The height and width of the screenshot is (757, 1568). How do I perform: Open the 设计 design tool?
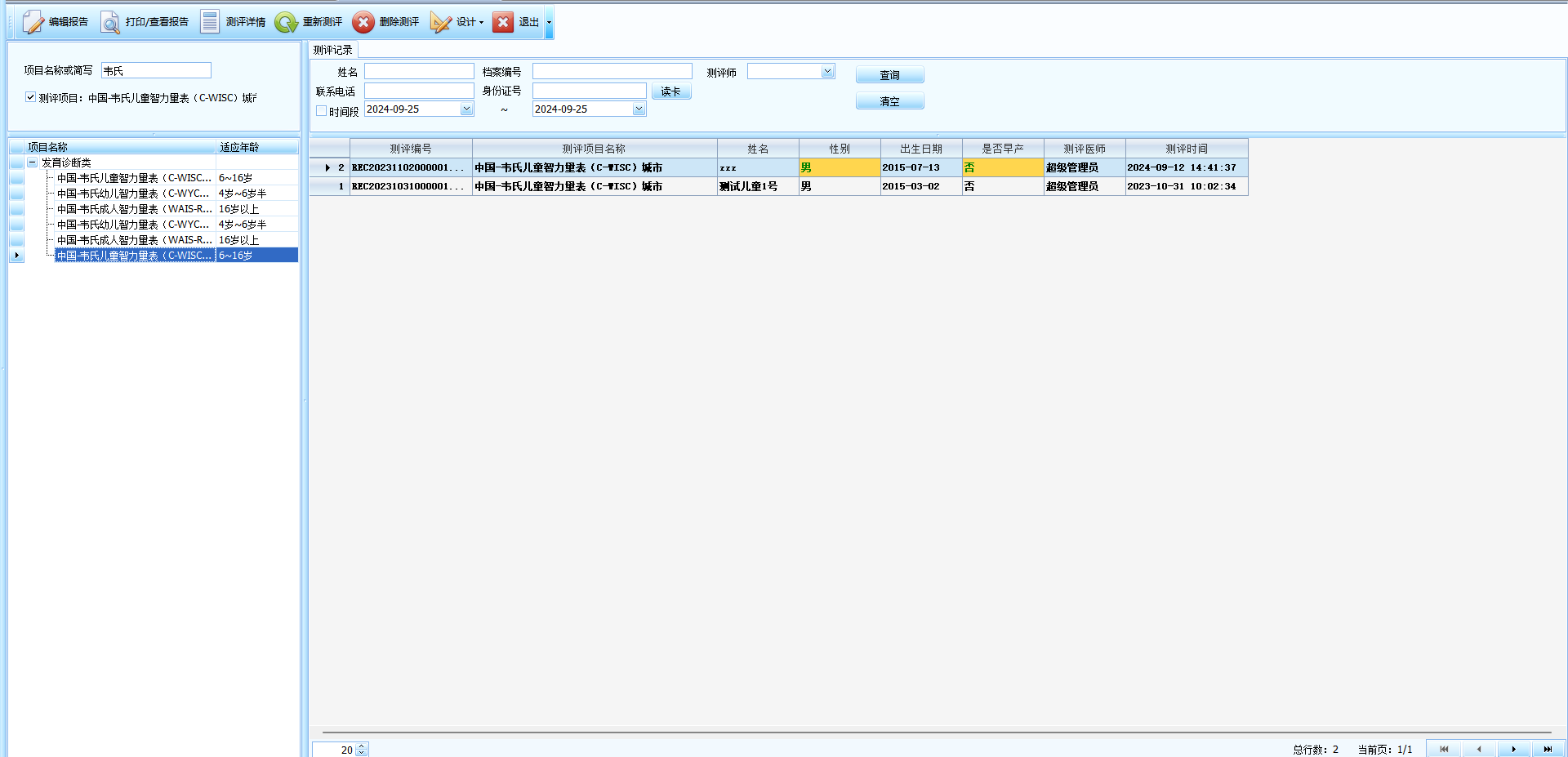pos(442,22)
